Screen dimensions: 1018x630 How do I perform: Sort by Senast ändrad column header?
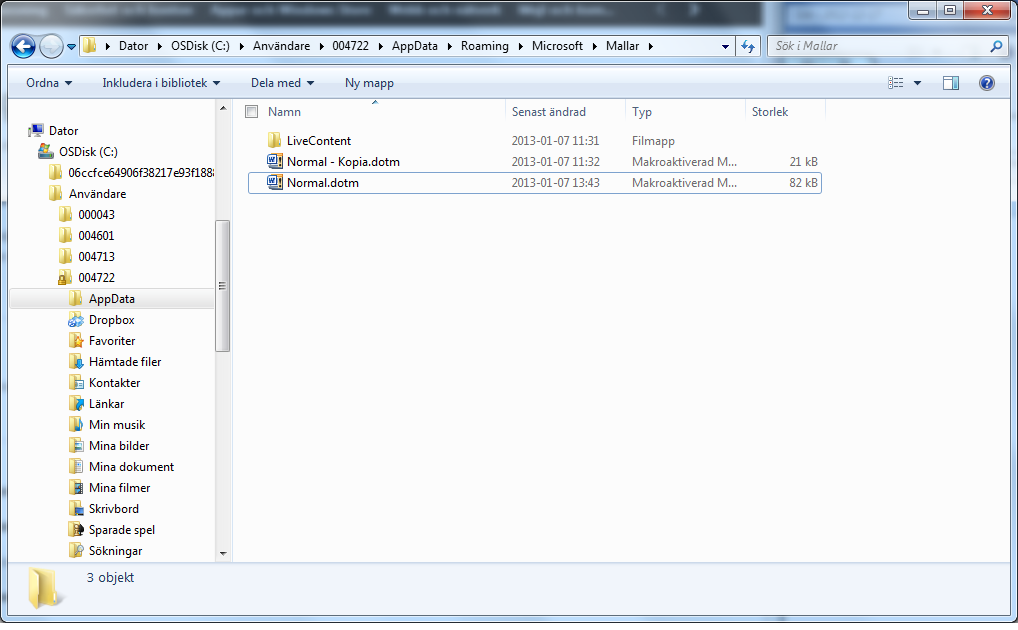(x=549, y=112)
